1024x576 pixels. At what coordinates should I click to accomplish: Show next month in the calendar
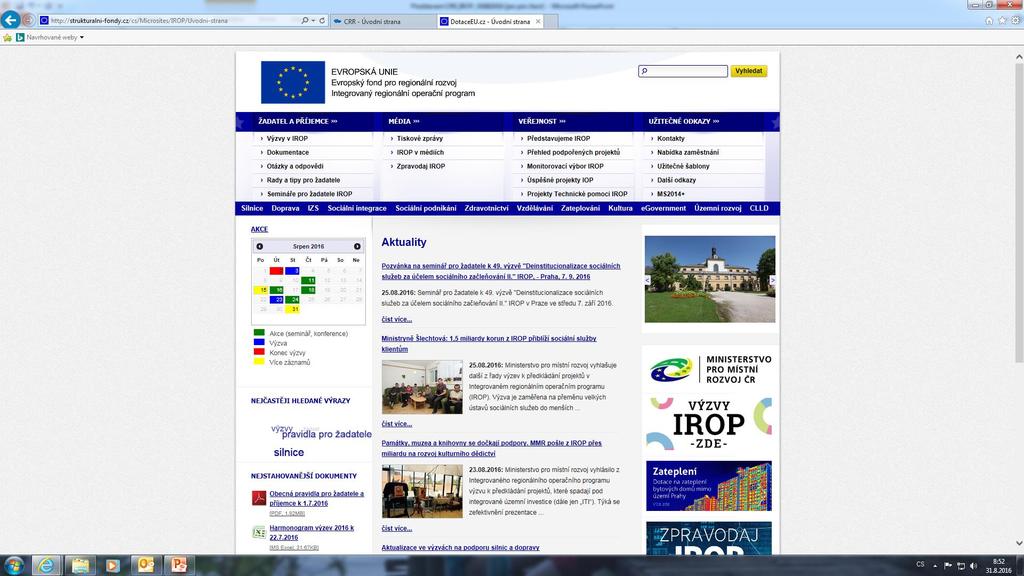coord(357,246)
